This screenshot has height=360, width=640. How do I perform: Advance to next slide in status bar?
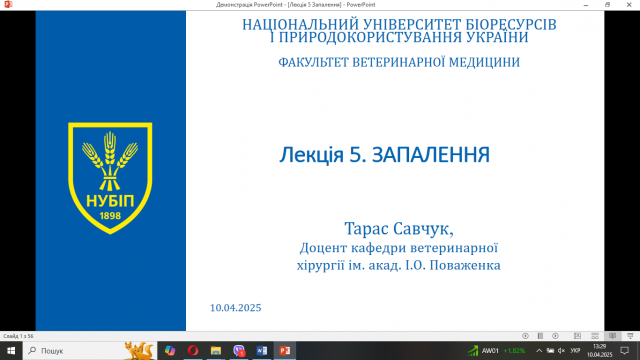tap(556, 336)
